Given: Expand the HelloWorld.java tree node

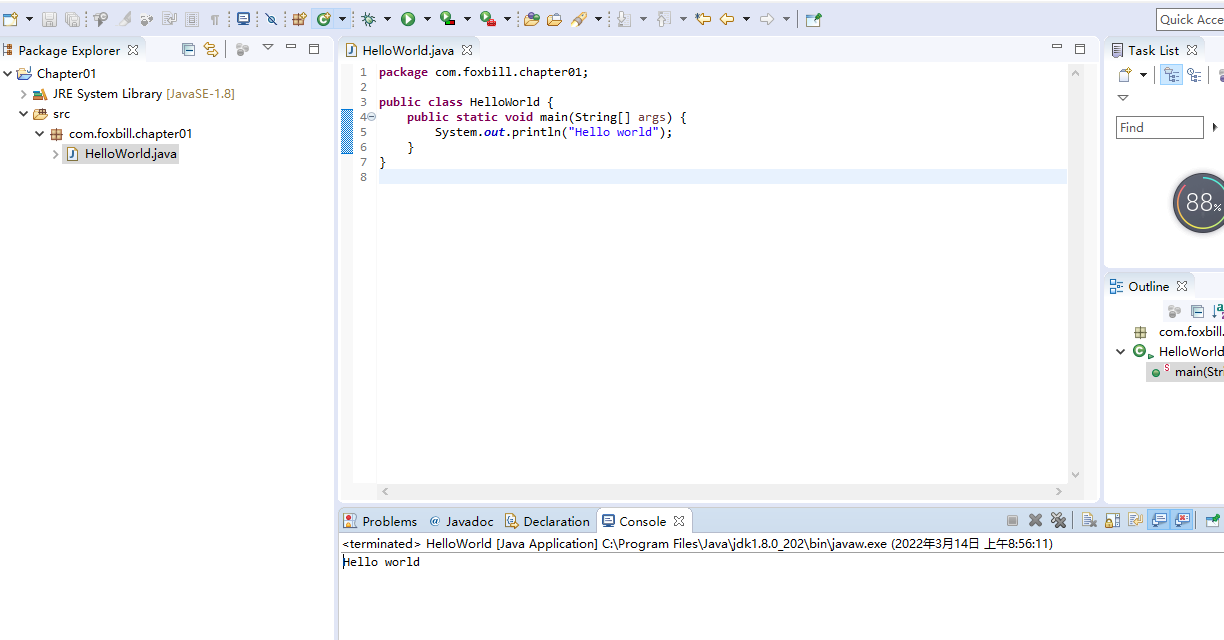Looking at the screenshot, I should (x=56, y=154).
